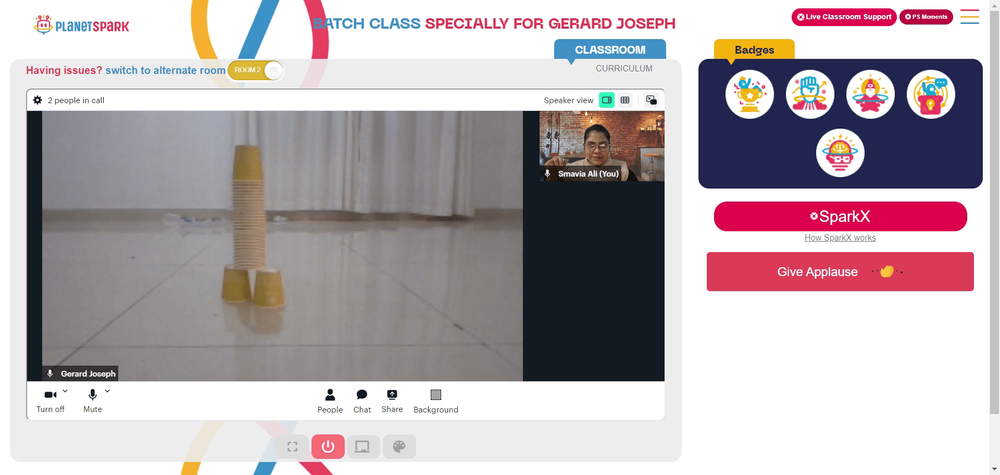This screenshot has width=1000, height=475.
Task: Switch to speaker view layout icon
Action: (607, 100)
